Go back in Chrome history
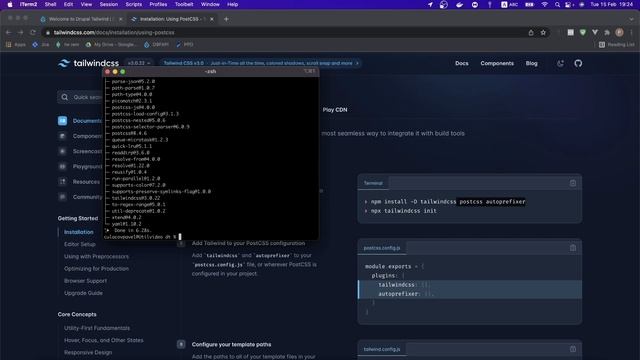Image resolution: width=640 pixels, height=360 pixels. click(x=9, y=32)
